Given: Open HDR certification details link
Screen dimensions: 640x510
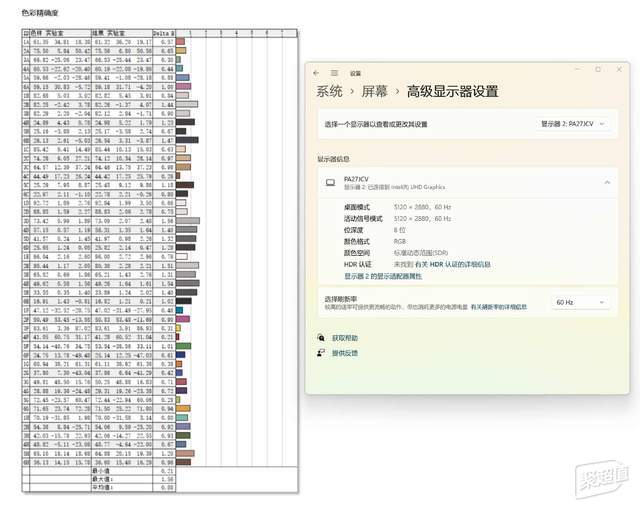Looking at the screenshot, I should [x=453, y=264].
